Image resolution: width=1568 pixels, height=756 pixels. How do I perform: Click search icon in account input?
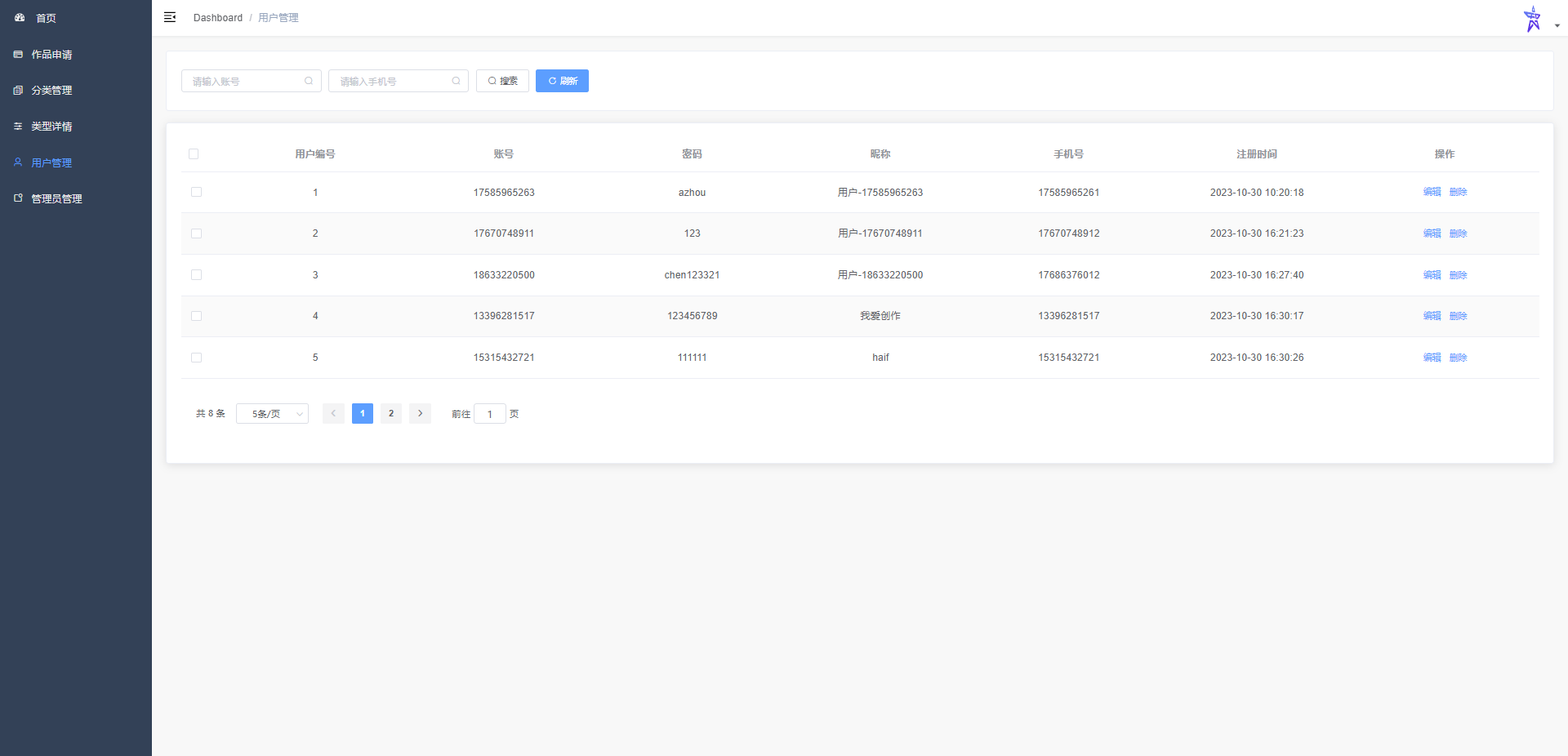pyautogui.click(x=309, y=81)
